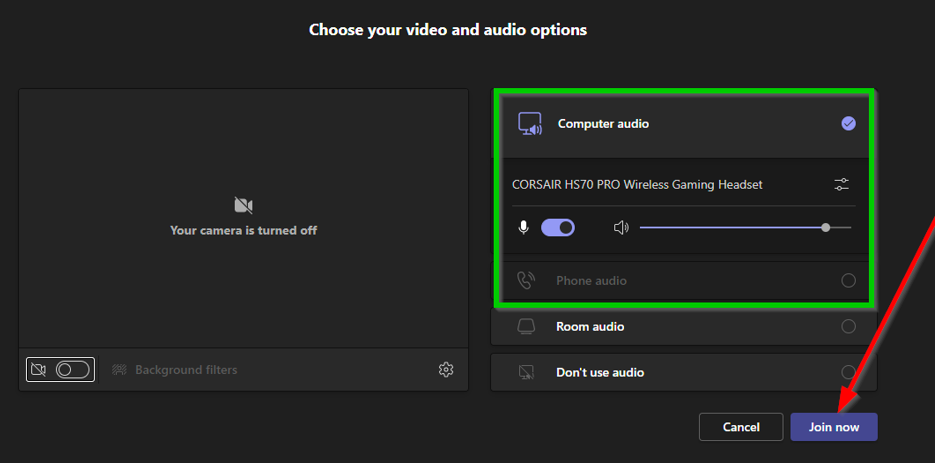
Task: Click the speaker volume icon
Action: tap(621, 228)
